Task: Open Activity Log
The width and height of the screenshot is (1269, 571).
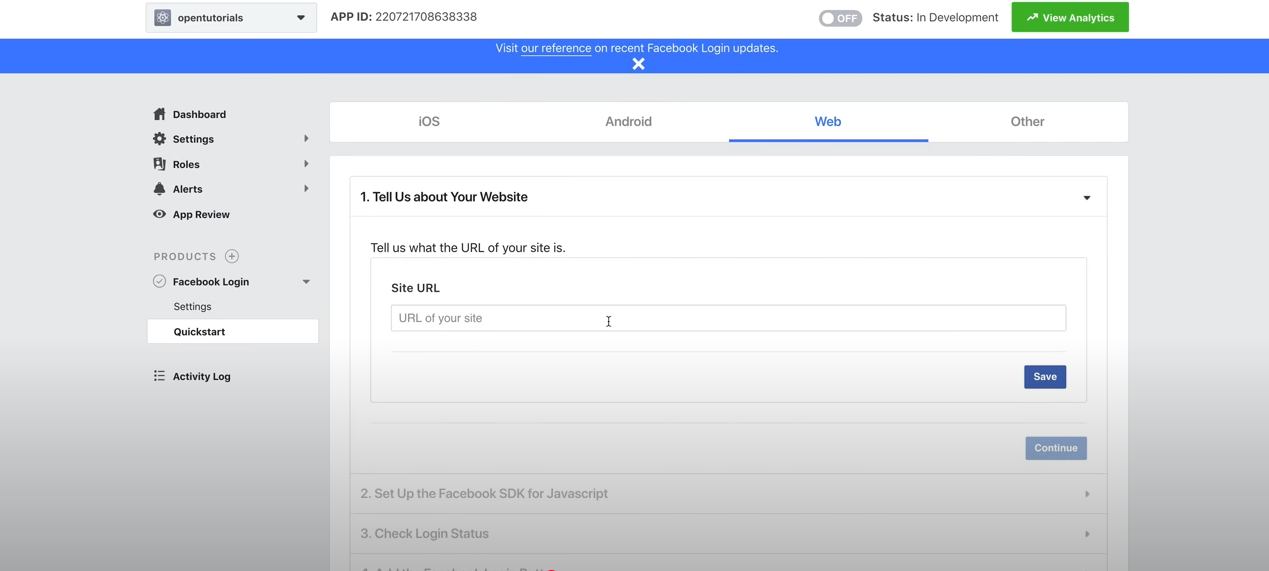Action: [x=201, y=376]
